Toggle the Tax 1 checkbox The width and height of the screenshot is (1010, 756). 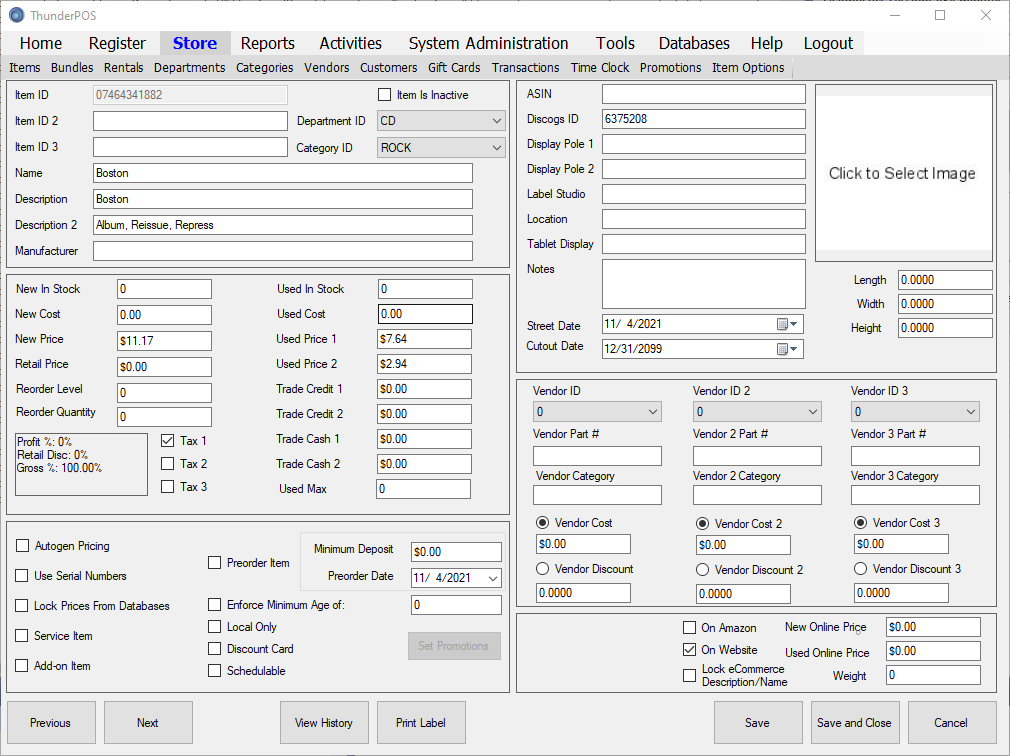(168, 440)
